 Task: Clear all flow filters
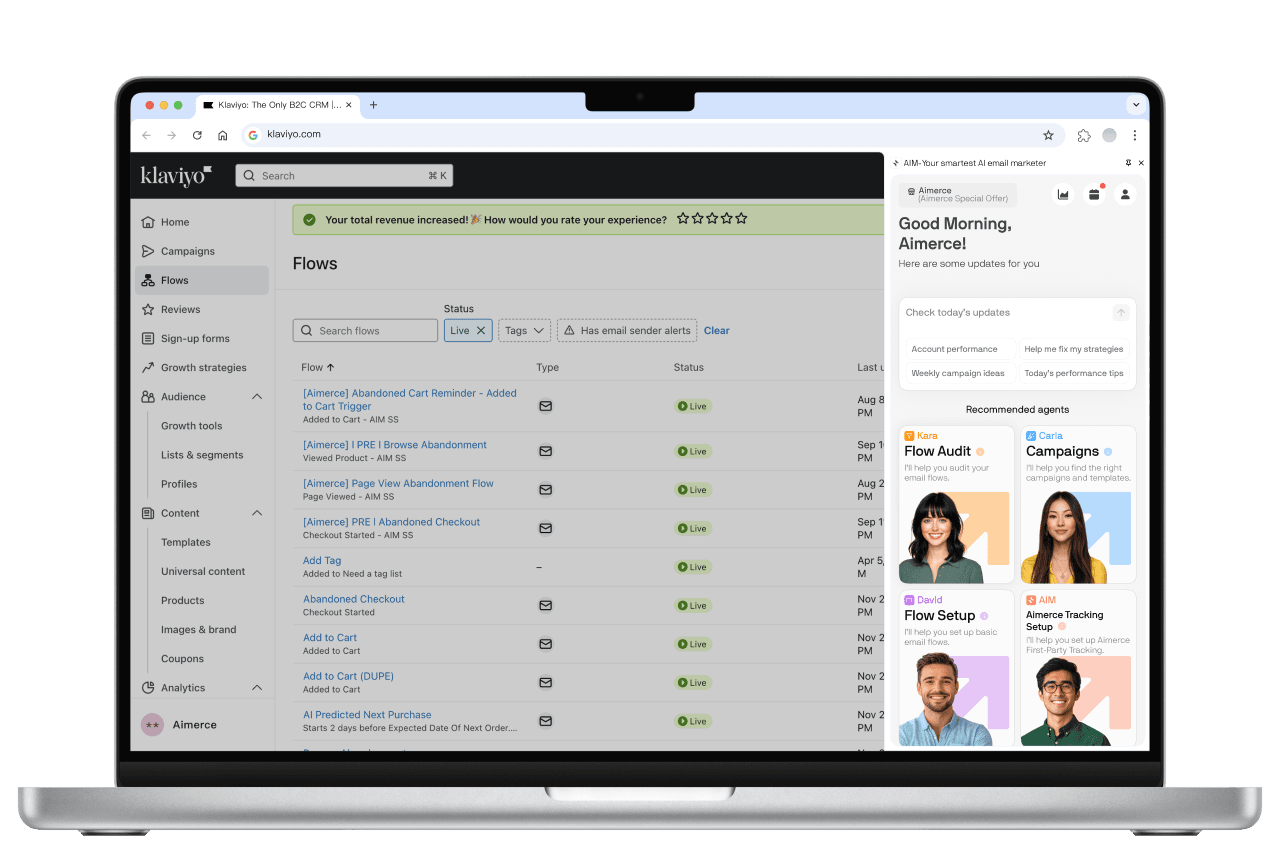pyautogui.click(x=717, y=330)
